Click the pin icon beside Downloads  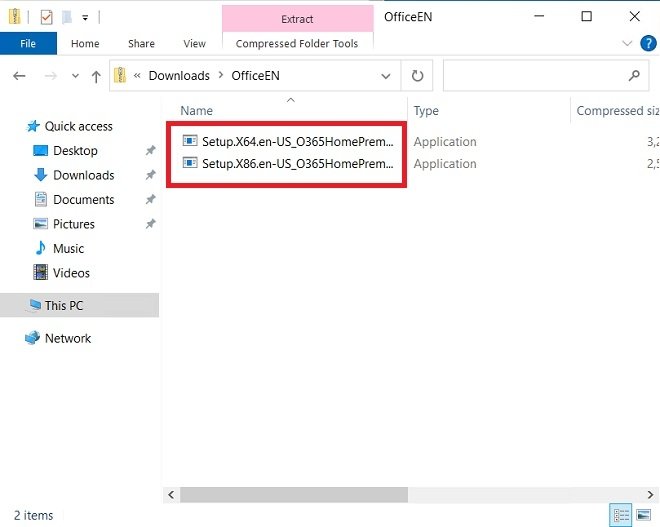pos(150,175)
